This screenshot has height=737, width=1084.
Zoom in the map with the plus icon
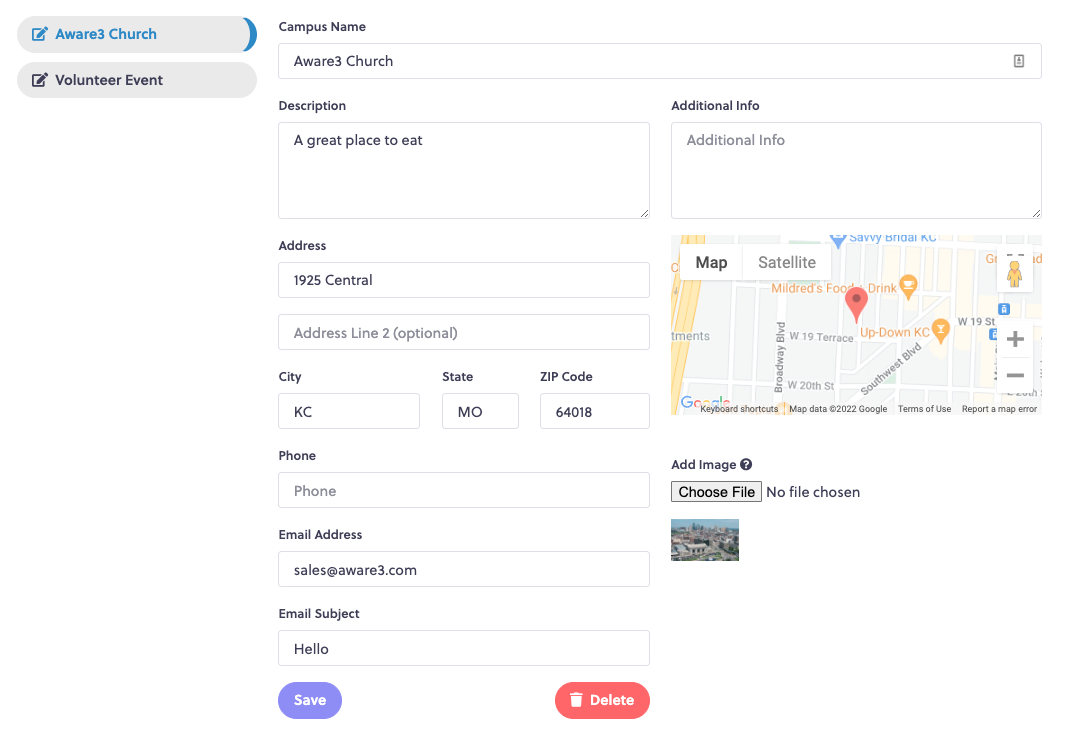tap(1015, 339)
